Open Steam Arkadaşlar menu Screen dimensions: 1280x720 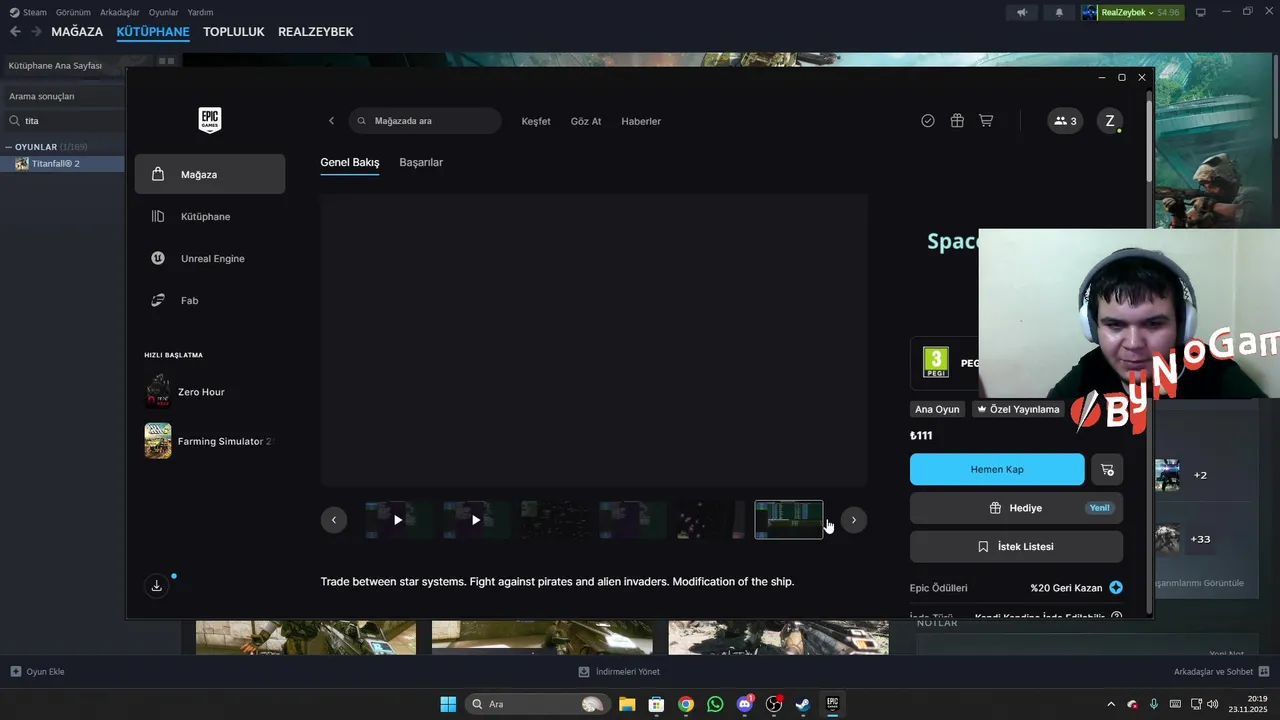[120, 12]
